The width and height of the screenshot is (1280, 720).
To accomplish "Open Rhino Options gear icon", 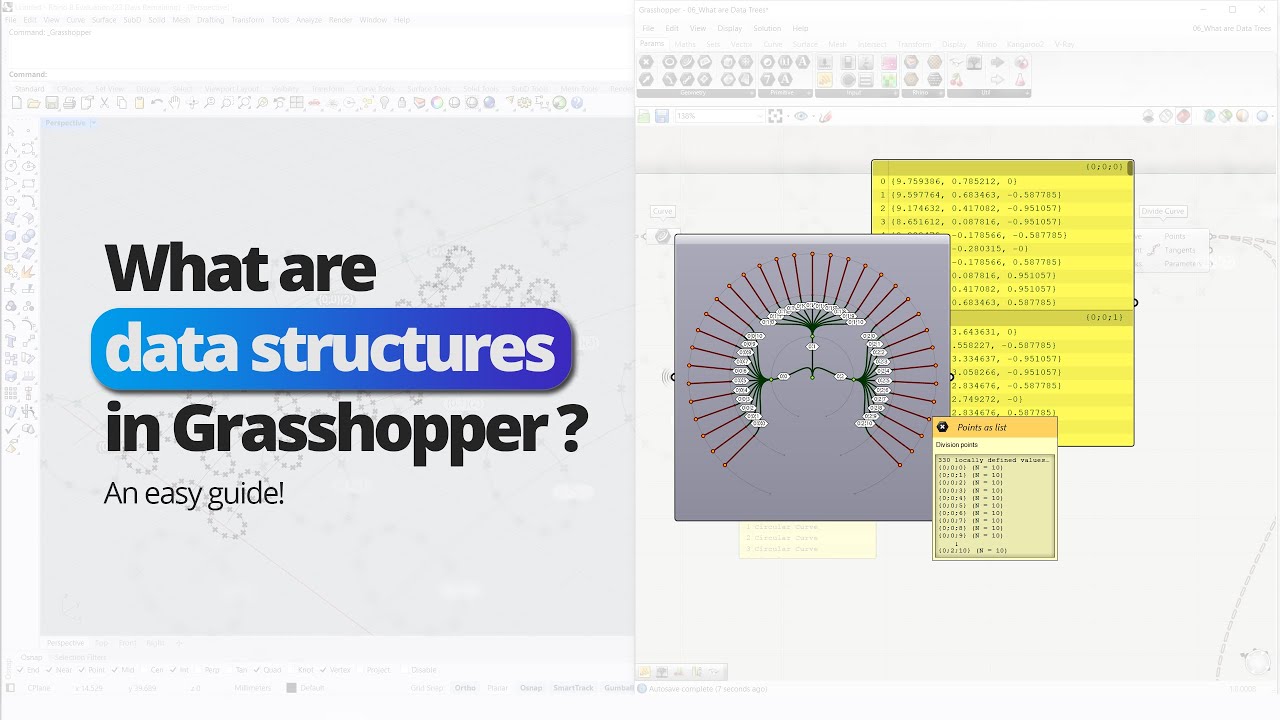I will pyautogui.click(x=524, y=102).
